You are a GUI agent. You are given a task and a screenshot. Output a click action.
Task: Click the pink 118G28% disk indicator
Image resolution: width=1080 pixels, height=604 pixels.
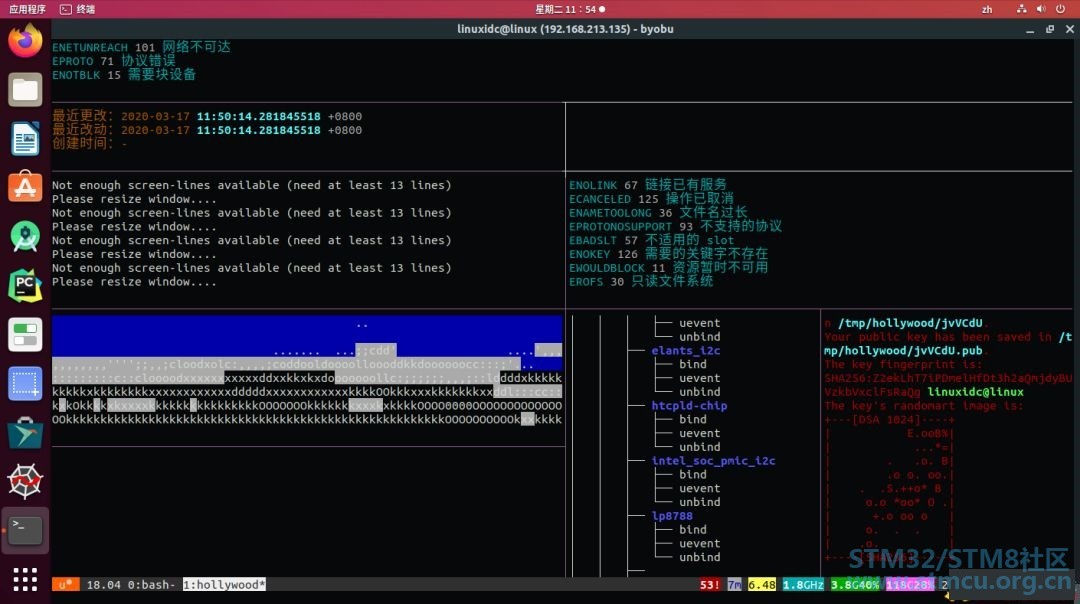pos(910,585)
